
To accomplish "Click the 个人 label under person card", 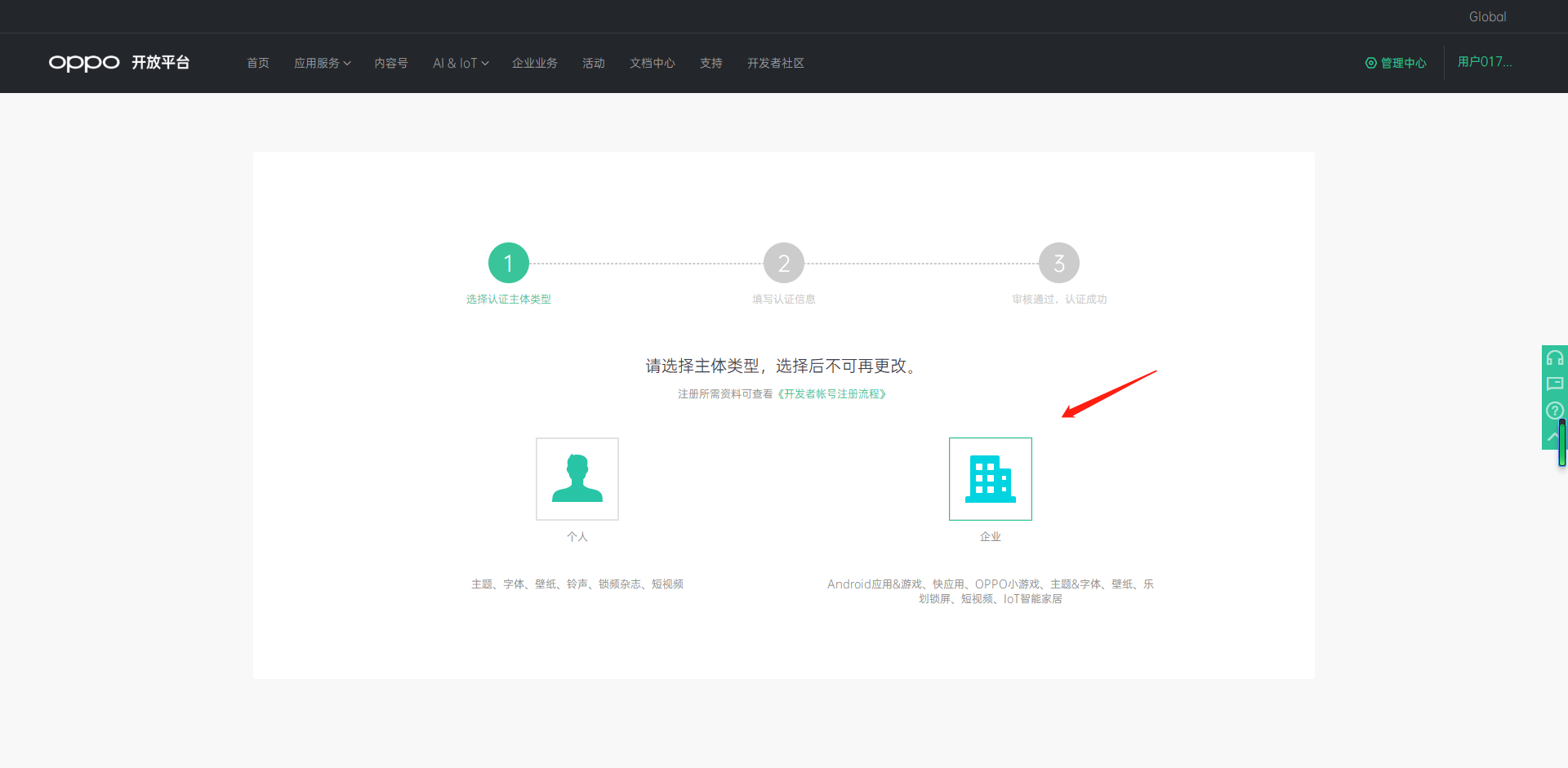I will (577, 537).
